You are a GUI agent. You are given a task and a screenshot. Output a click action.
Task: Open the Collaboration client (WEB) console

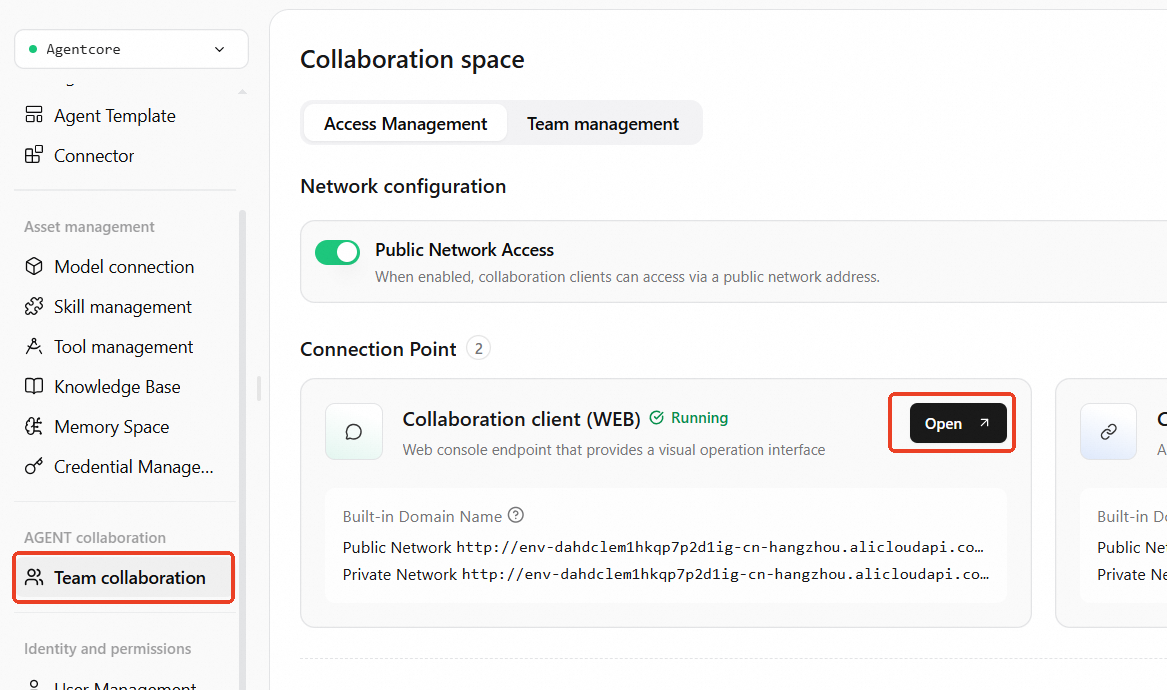point(958,424)
